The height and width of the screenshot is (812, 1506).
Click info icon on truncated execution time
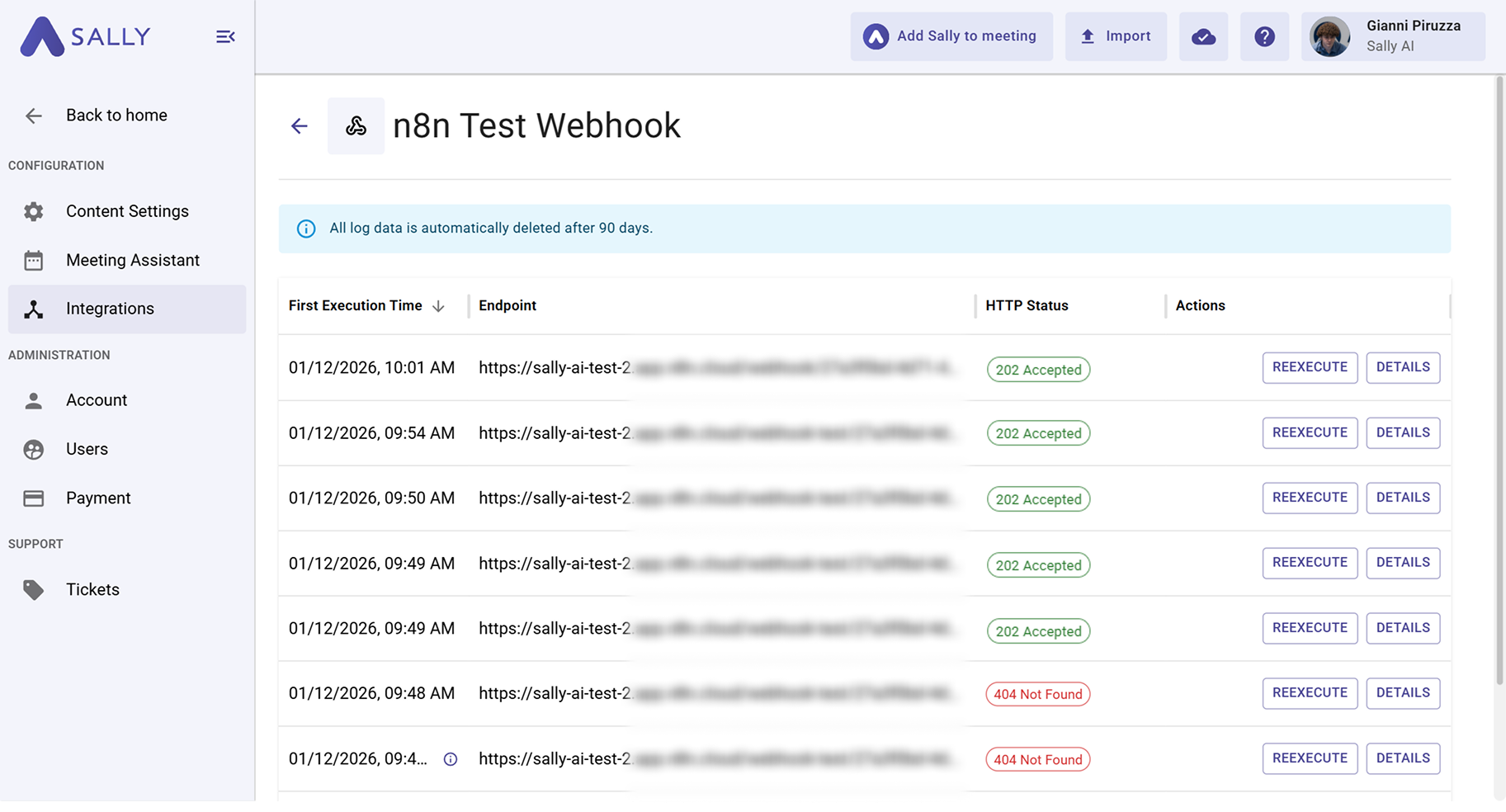(451, 759)
